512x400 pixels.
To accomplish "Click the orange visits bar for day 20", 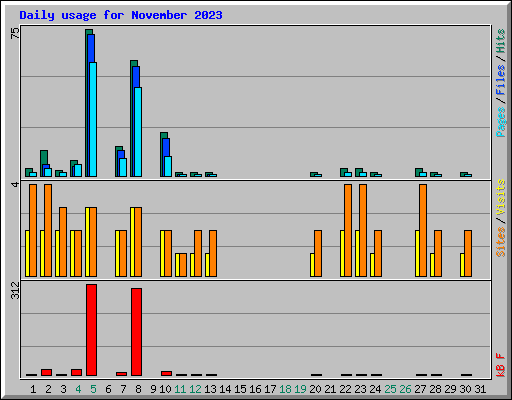I will [318, 253].
